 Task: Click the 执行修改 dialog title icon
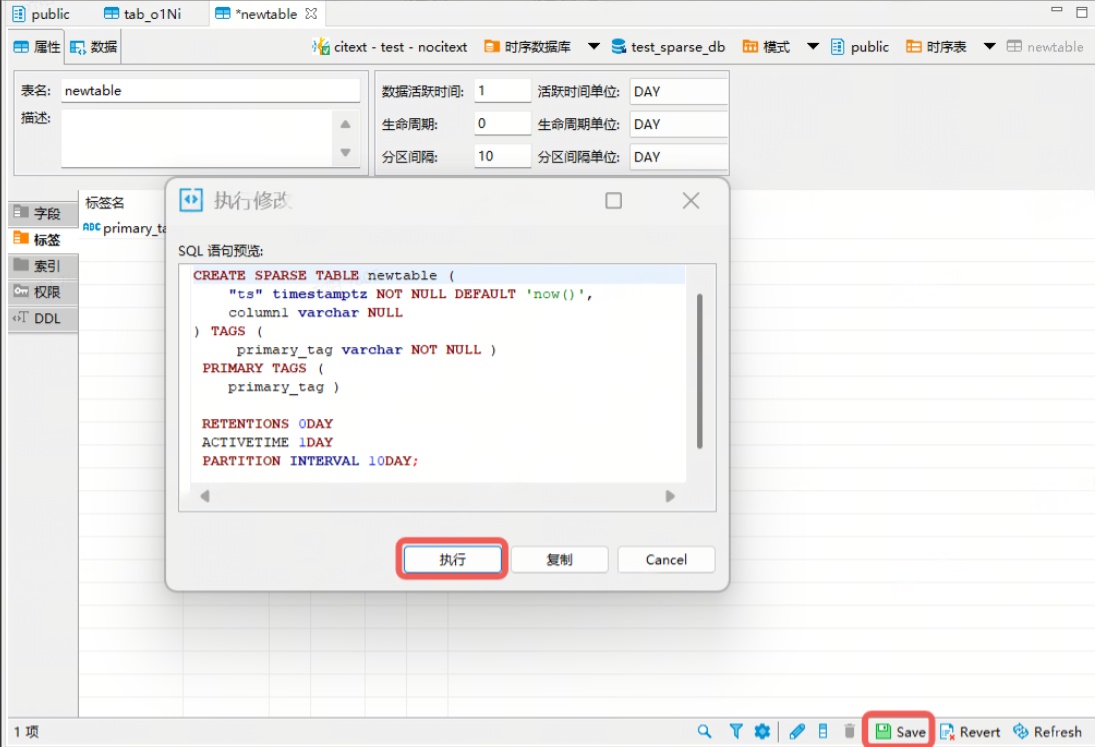click(x=191, y=200)
